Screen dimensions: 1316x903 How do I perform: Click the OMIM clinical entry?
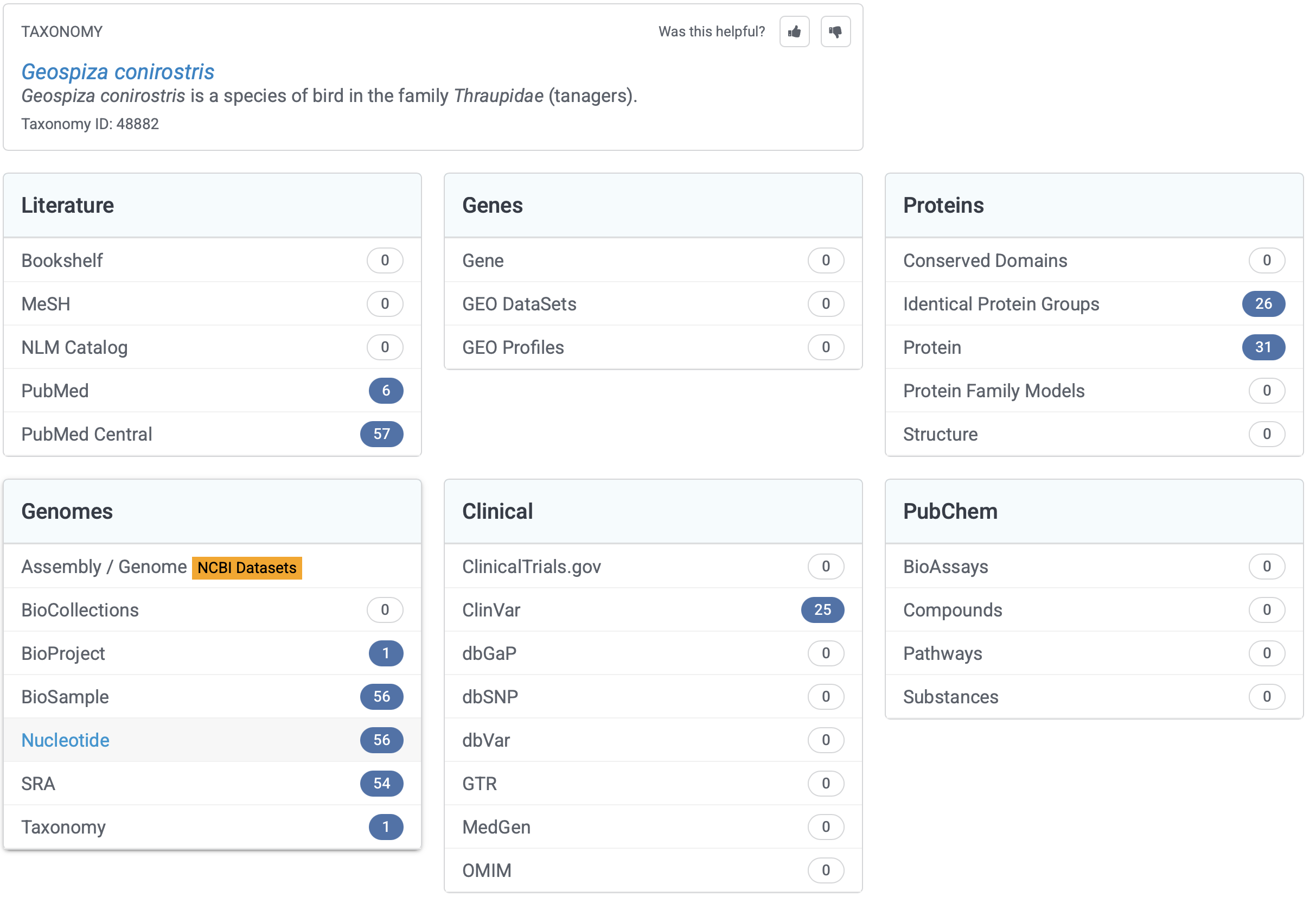coord(487,870)
